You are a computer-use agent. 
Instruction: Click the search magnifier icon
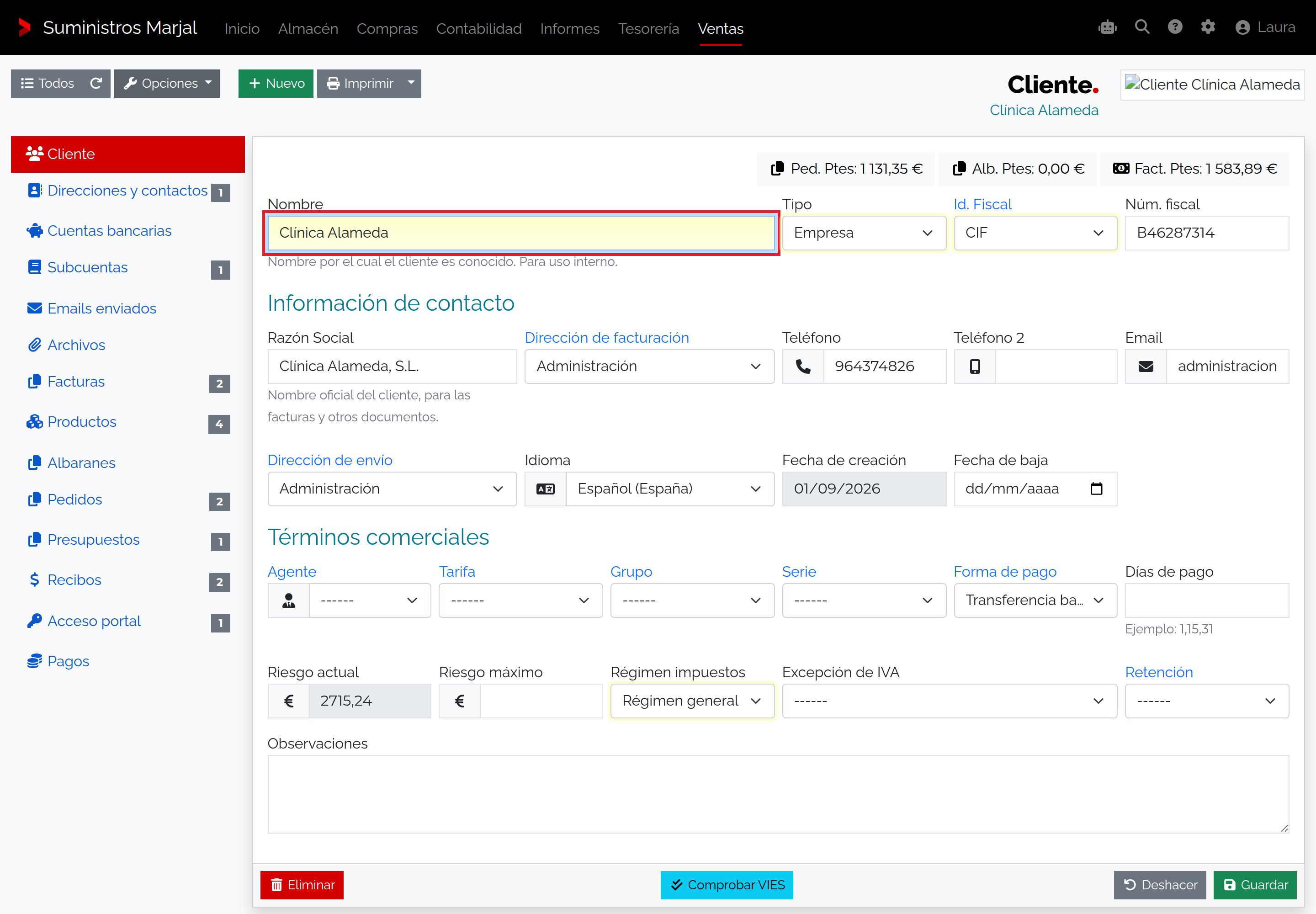pos(1142,27)
